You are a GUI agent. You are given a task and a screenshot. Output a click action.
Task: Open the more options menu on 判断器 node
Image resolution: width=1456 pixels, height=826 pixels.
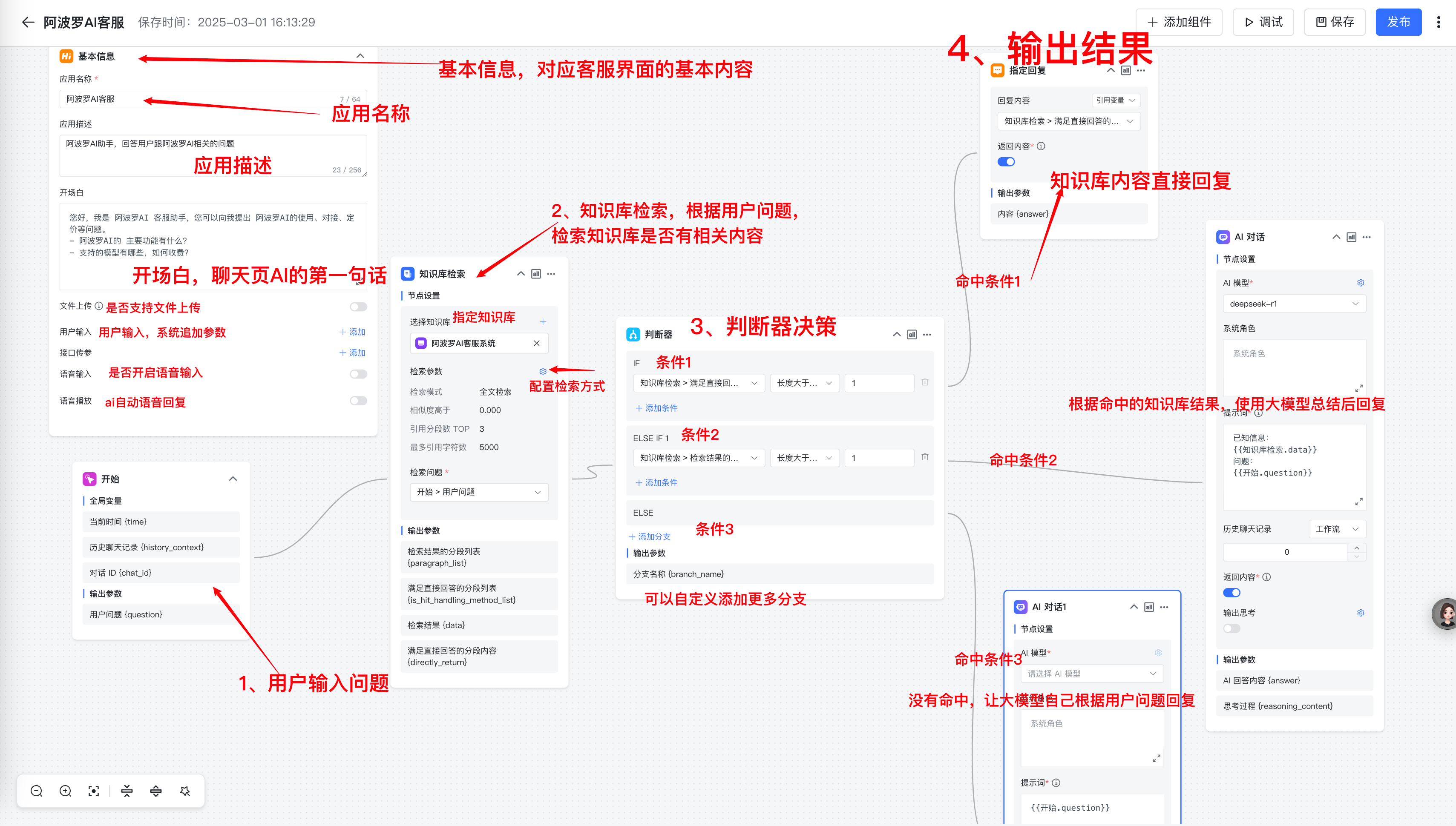click(x=927, y=335)
